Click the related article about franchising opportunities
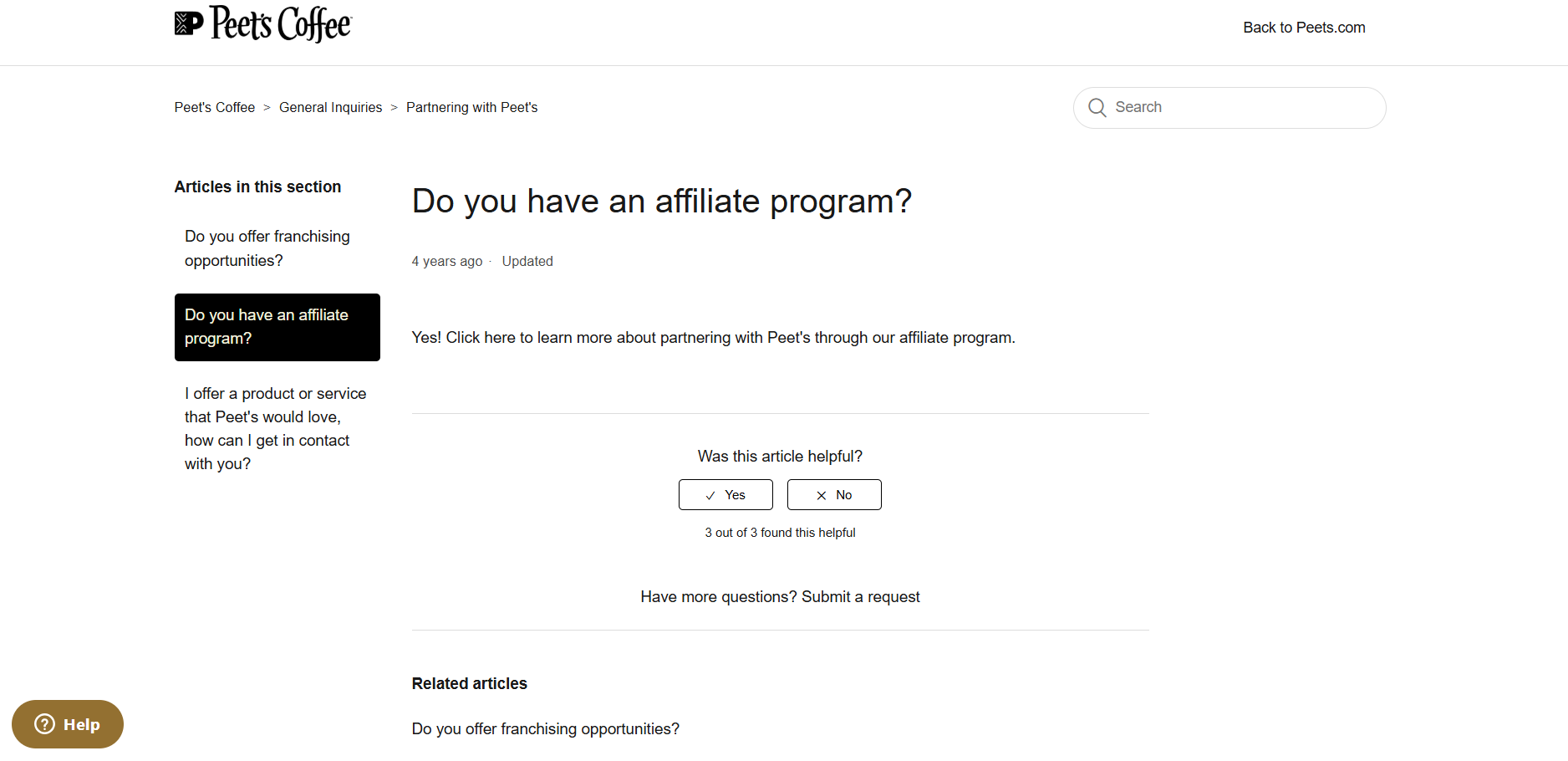This screenshot has width=1568, height=761. click(545, 728)
